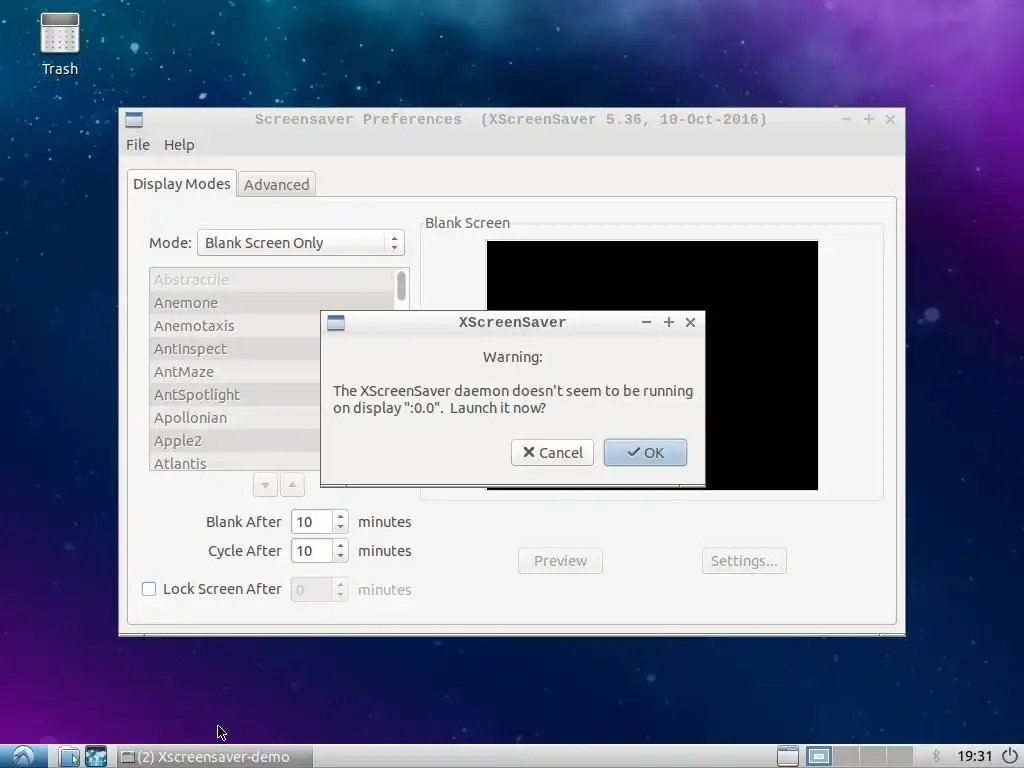This screenshot has height=768, width=1024.
Task: Dismiss the warning with Cancel
Action: (x=552, y=453)
